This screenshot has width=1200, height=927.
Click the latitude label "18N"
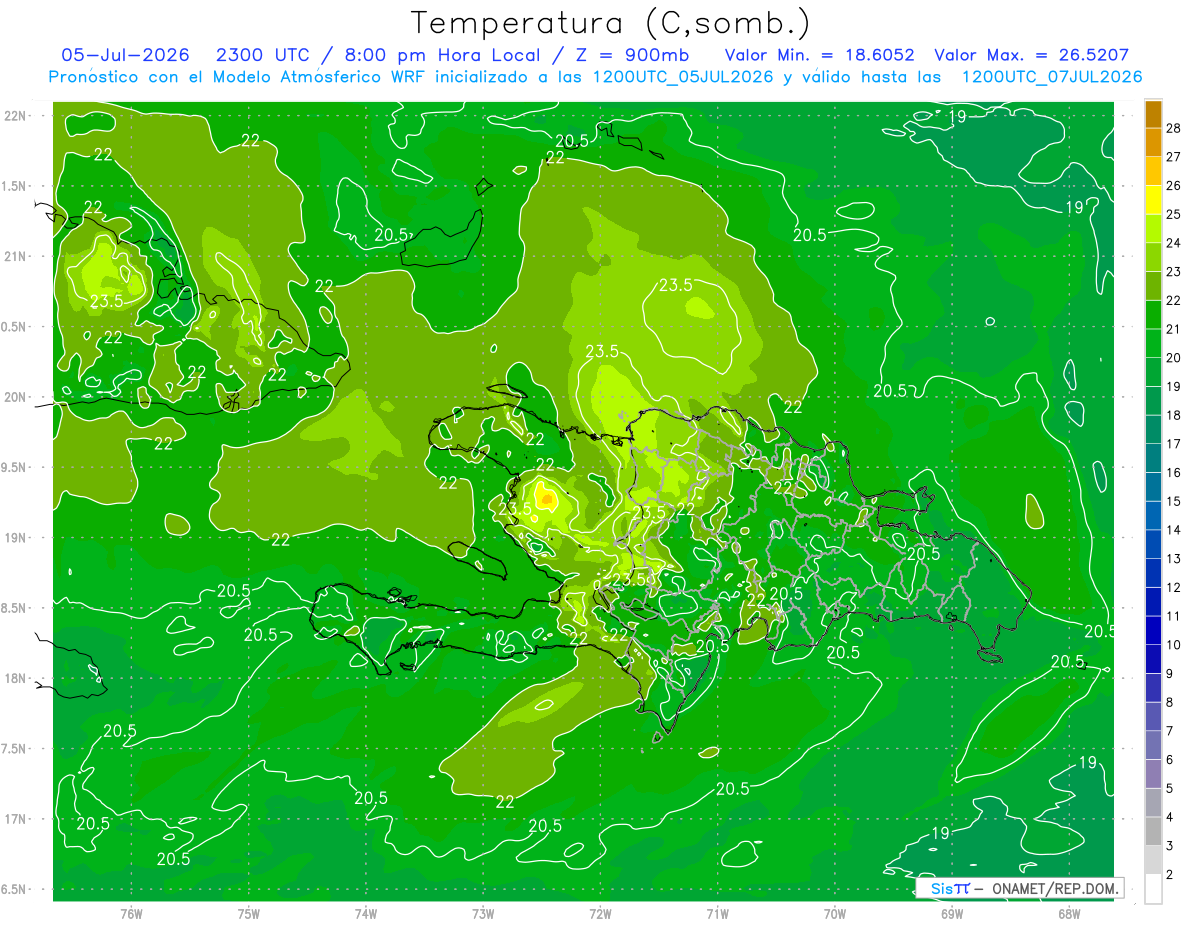pos(15,679)
